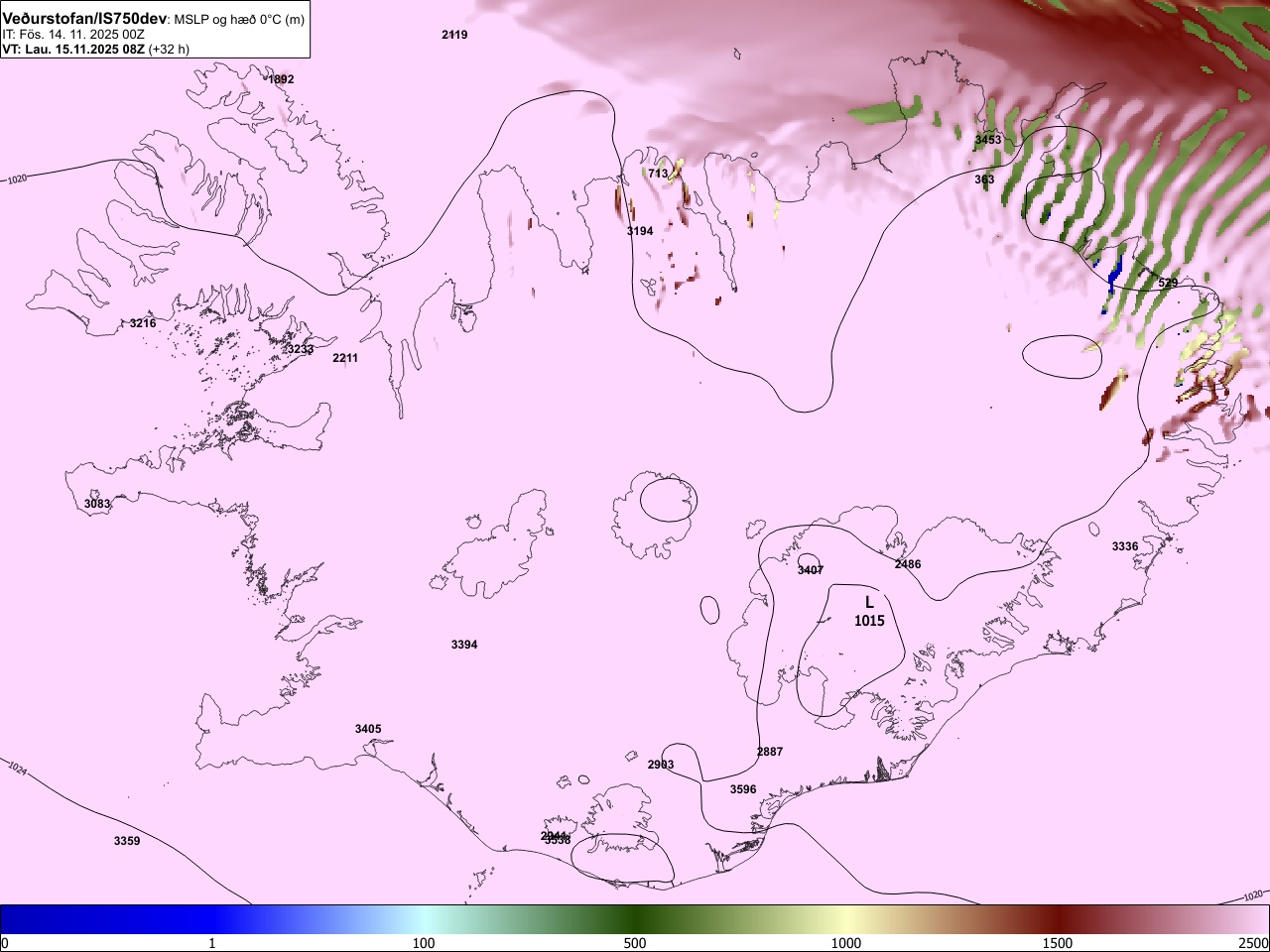The height and width of the screenshot is (952, 1270).
Task: Click the height value "1892"
Action: coord(281,79)
